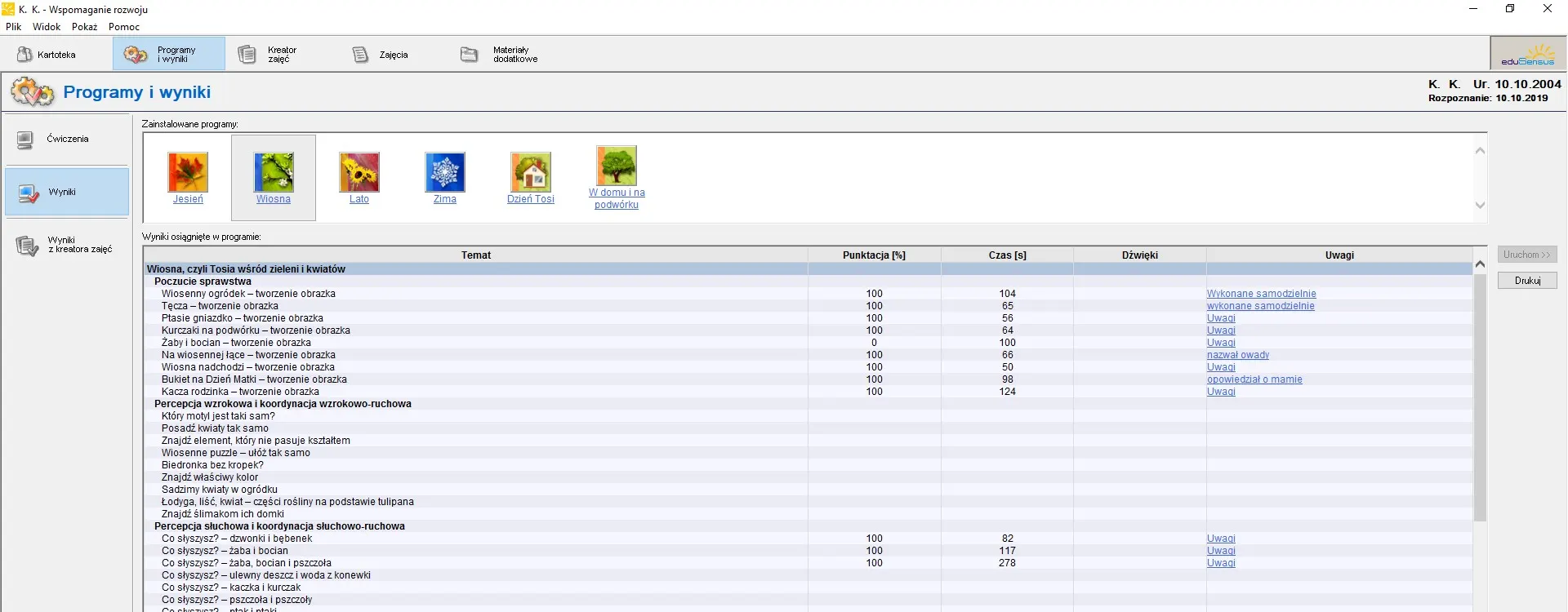Open the Jesień program icon
Screen dimensions: 1568x612
(188, 172)
